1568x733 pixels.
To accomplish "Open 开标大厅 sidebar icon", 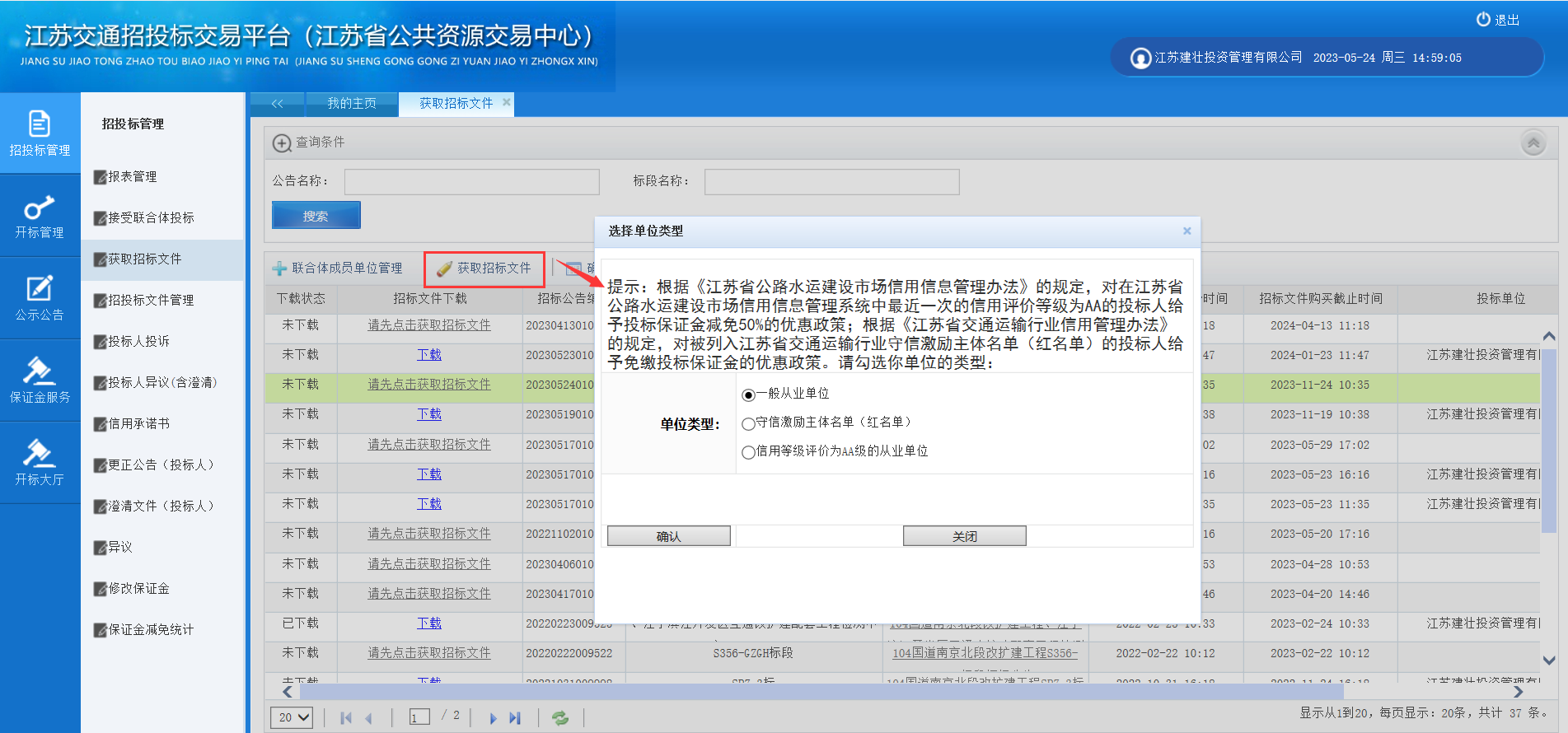I will [40, 463].
